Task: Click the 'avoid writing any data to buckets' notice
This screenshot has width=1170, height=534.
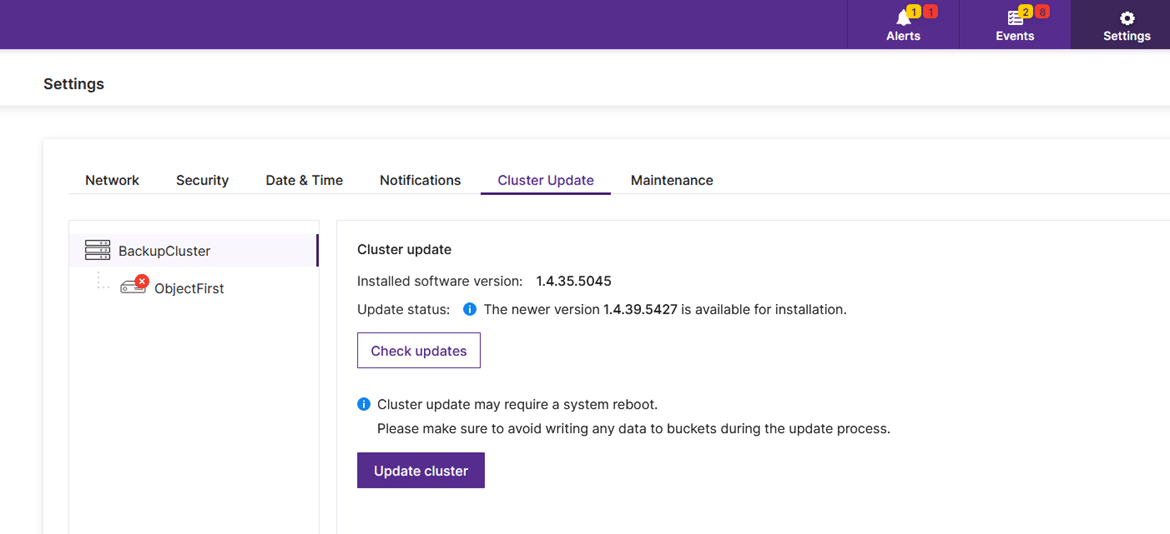Action: [634, 429]
